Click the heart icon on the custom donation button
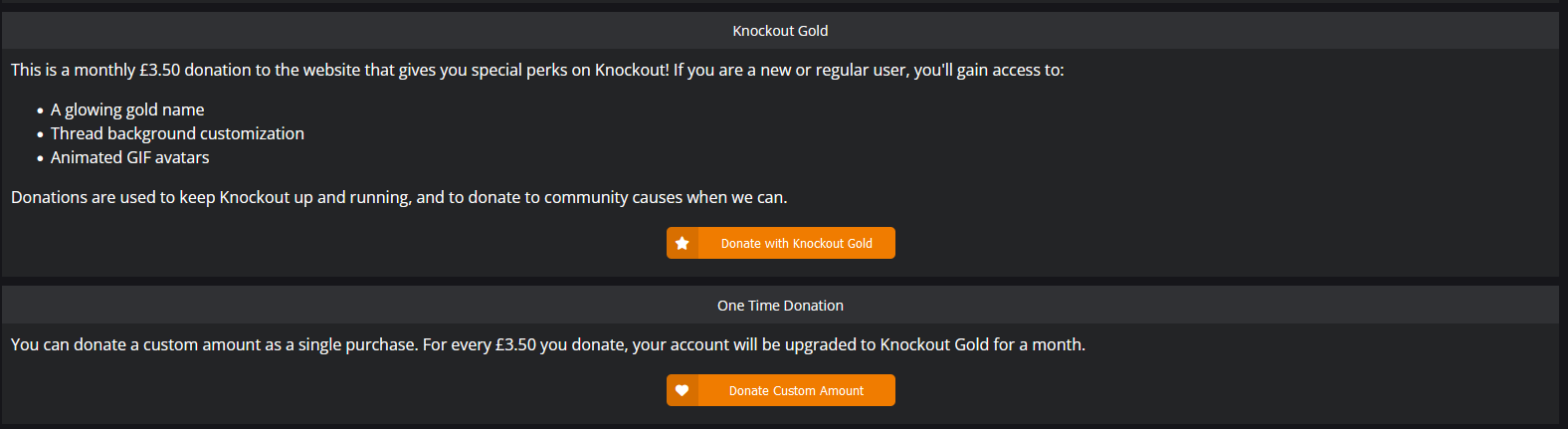 pos(682,390)
